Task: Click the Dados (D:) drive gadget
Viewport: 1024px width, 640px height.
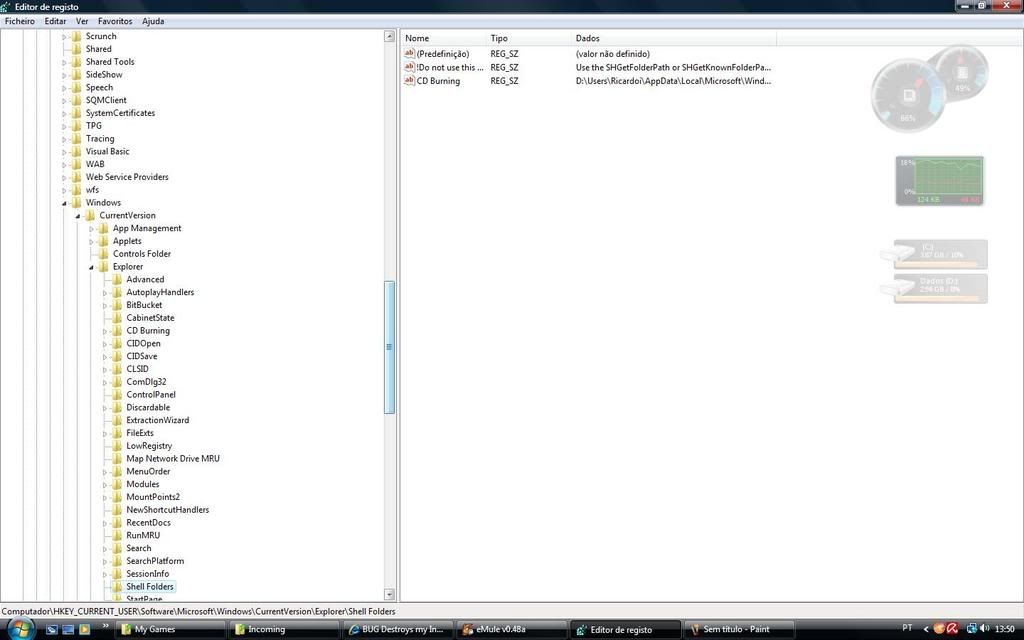Action: pos(934,289)
